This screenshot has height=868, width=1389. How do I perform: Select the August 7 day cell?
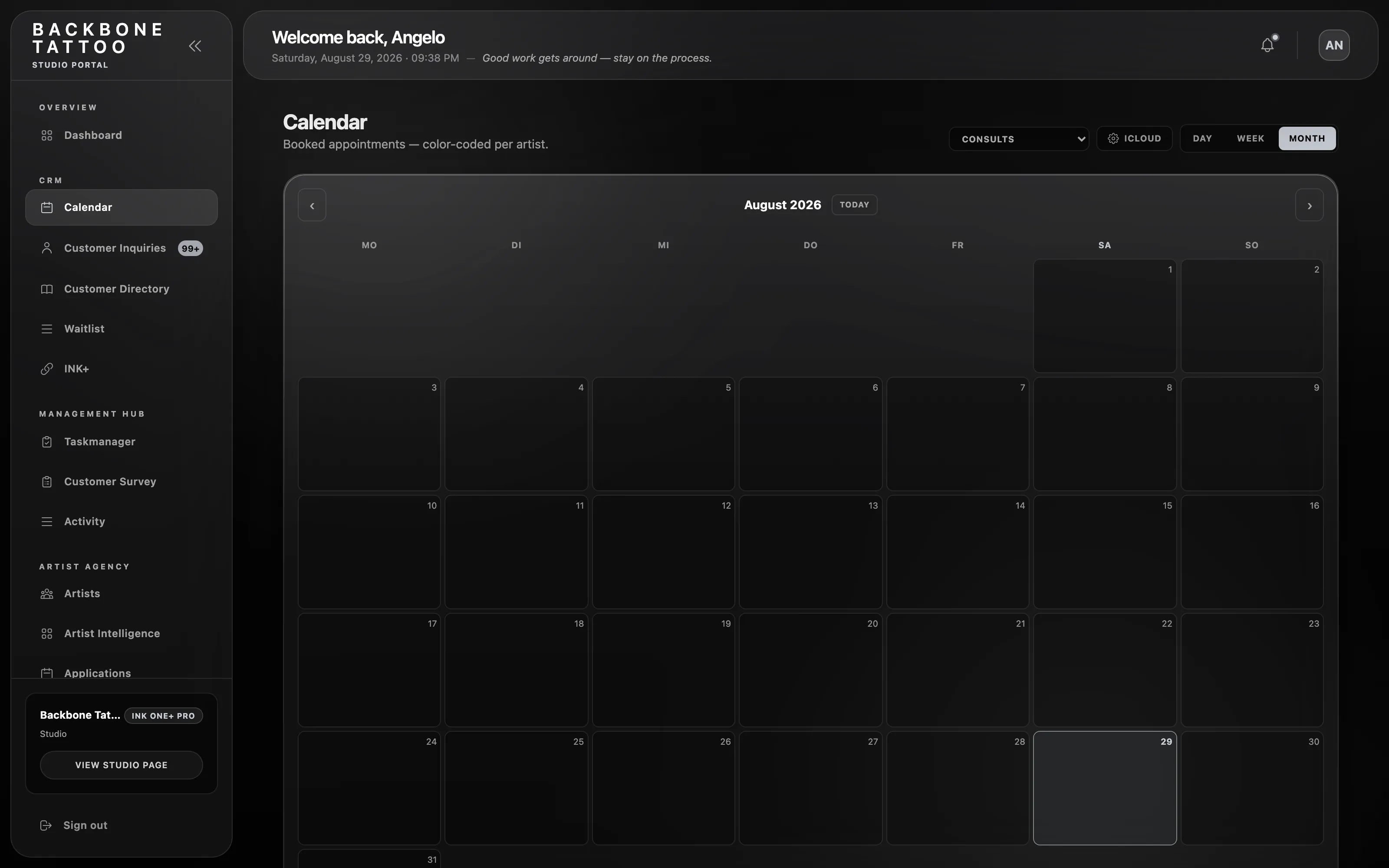958,434
